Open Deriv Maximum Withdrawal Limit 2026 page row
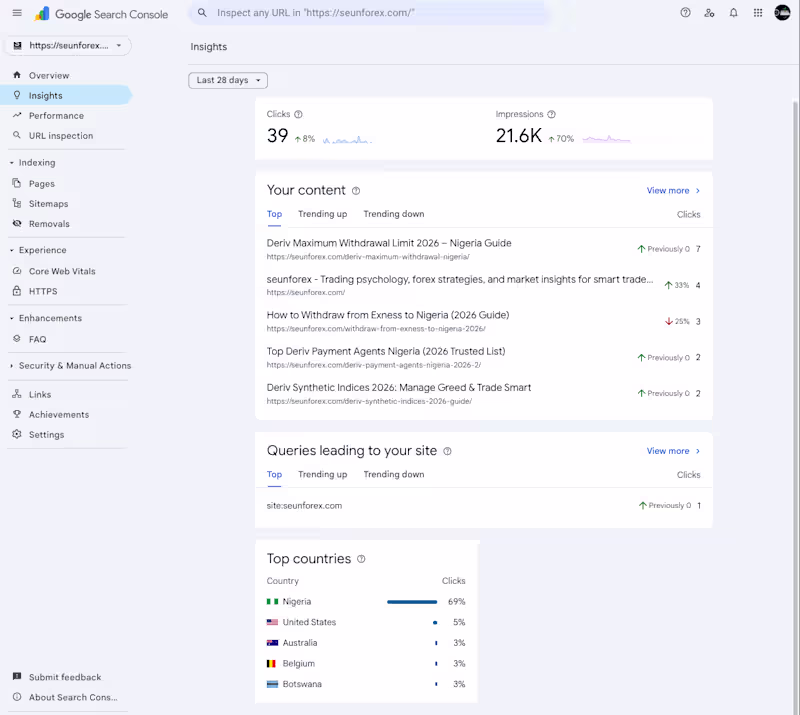The height and width of the screenshot is (715, 800). click(x=484, y=249)
